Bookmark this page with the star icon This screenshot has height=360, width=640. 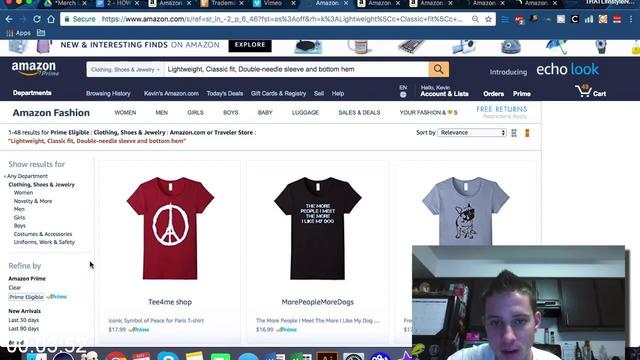(488, 19)
